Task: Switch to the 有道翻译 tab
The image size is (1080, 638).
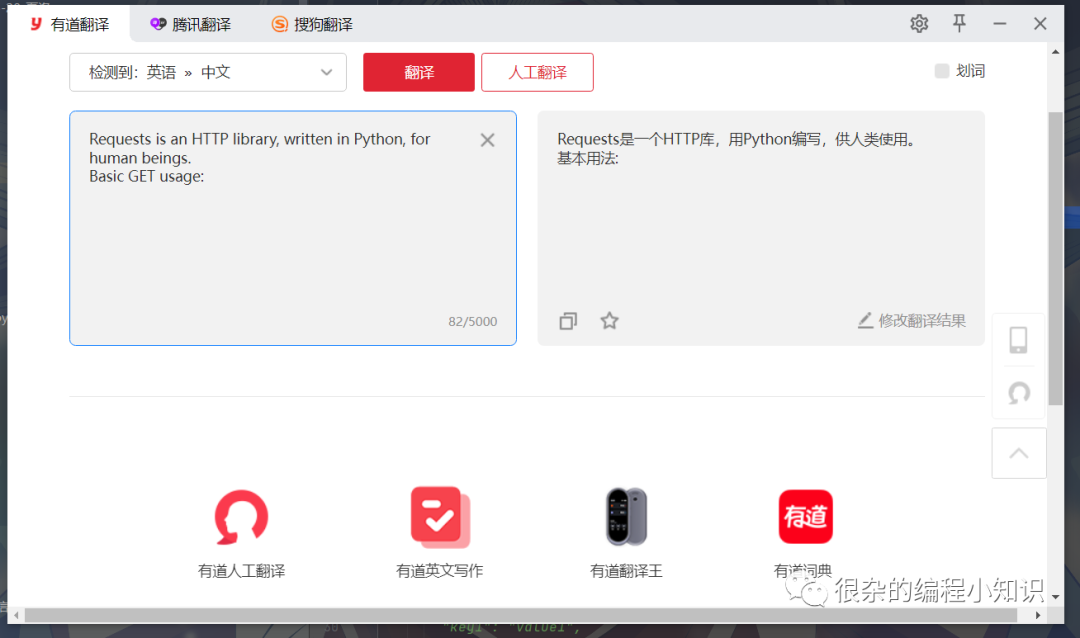Action: [x=69, y=25]
